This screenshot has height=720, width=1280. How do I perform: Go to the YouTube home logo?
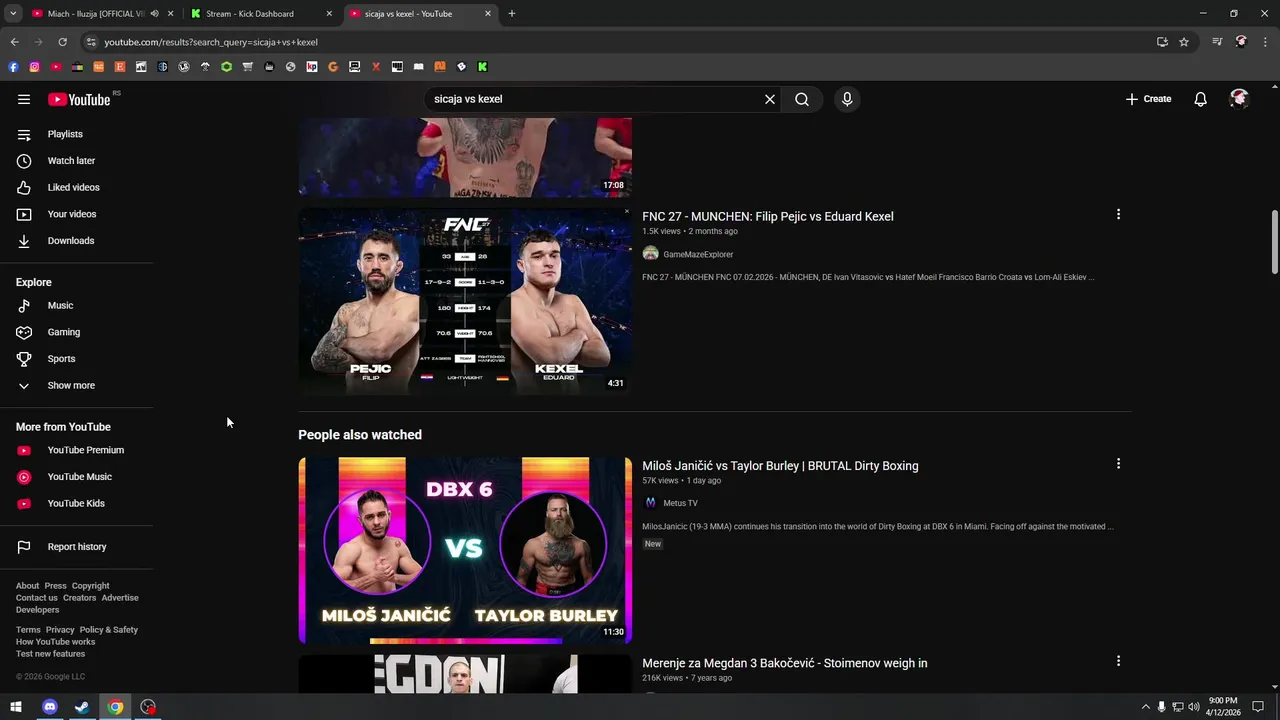pos(79,99)
